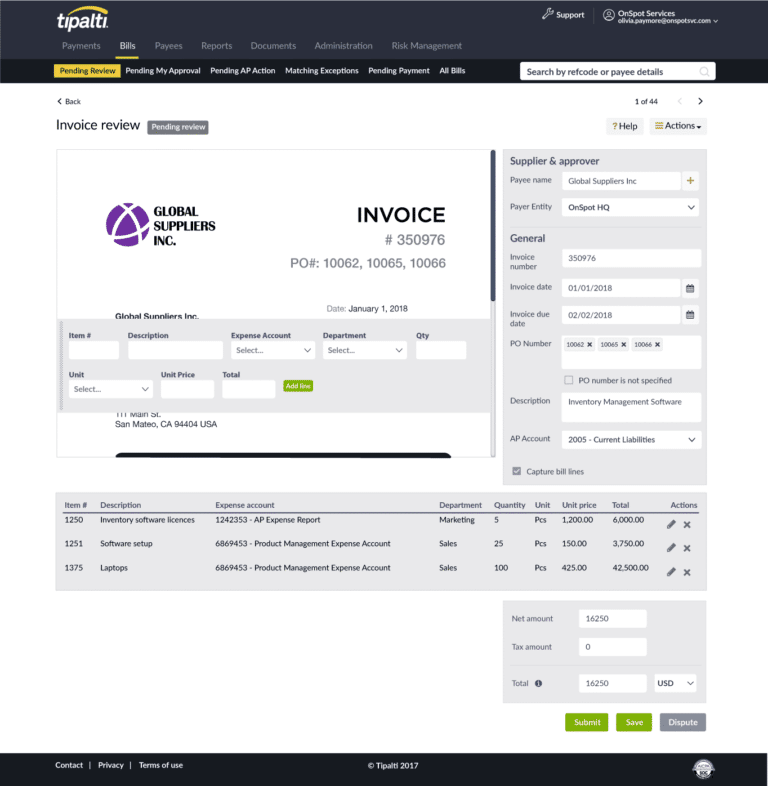The image size is (768, 786).
Task: Open the Payments menu
Action: click(x=81, y=46)
